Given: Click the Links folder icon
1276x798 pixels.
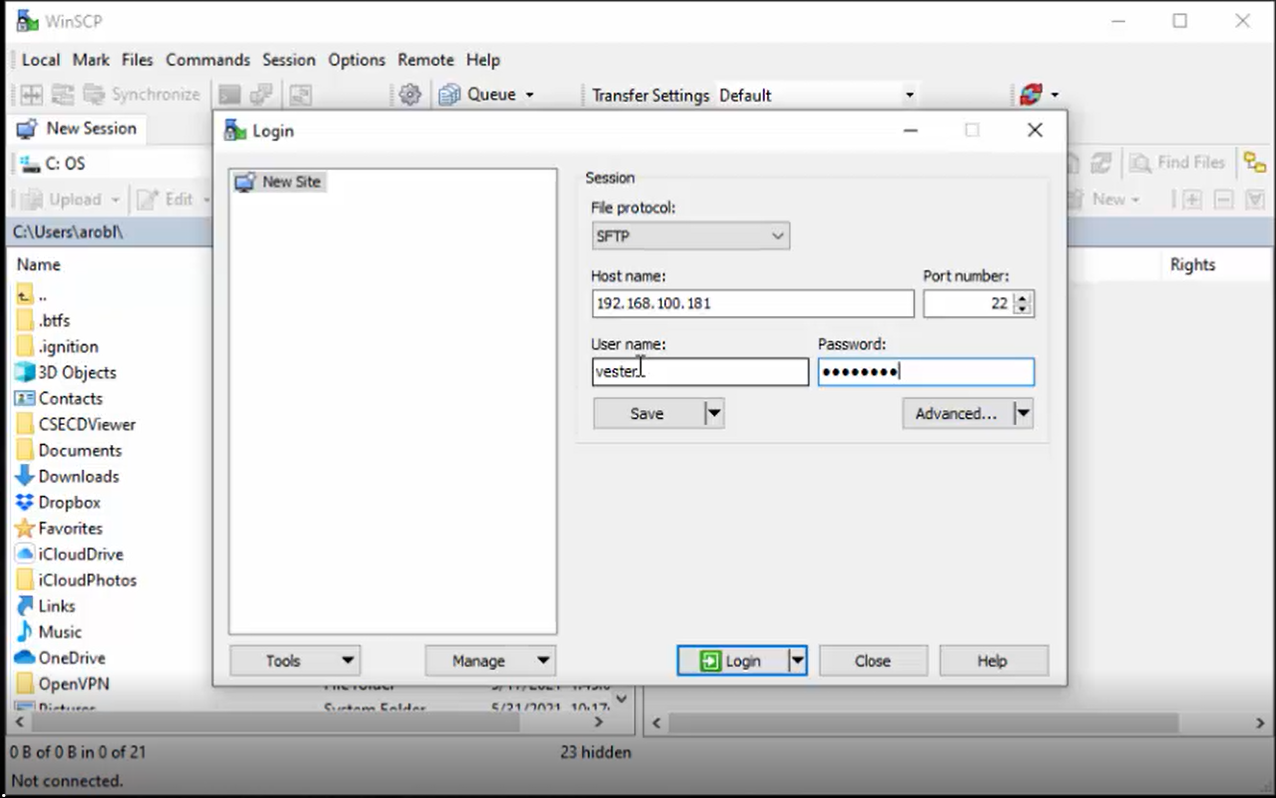Looking at the screenshot, I should tap(25, 606).
